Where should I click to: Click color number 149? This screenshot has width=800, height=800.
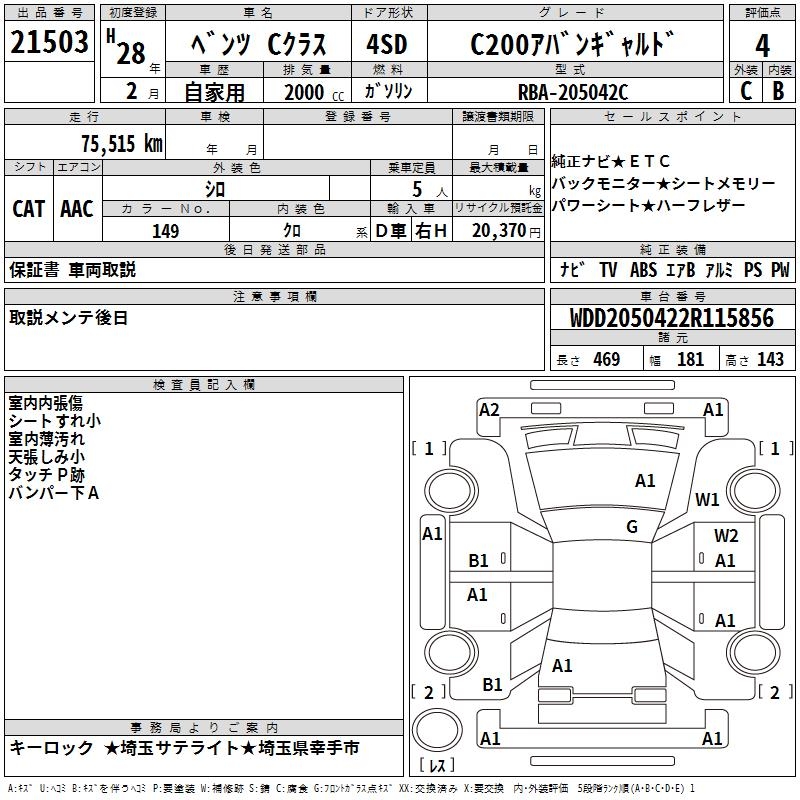[x=165, y=231]
